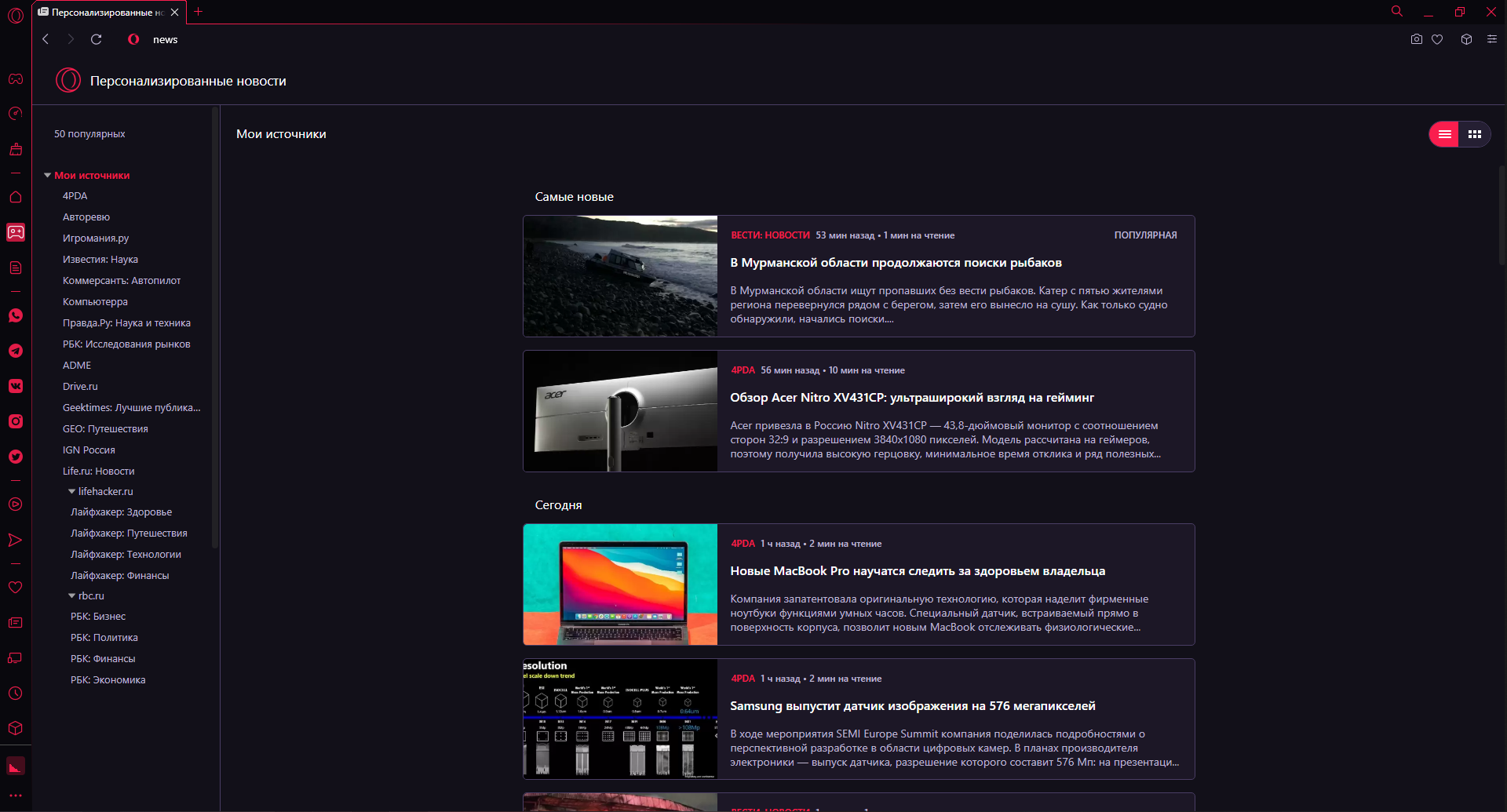Open bookmarks heart icon in sidebar
The image size is (1507, 812).
point(16,587)
